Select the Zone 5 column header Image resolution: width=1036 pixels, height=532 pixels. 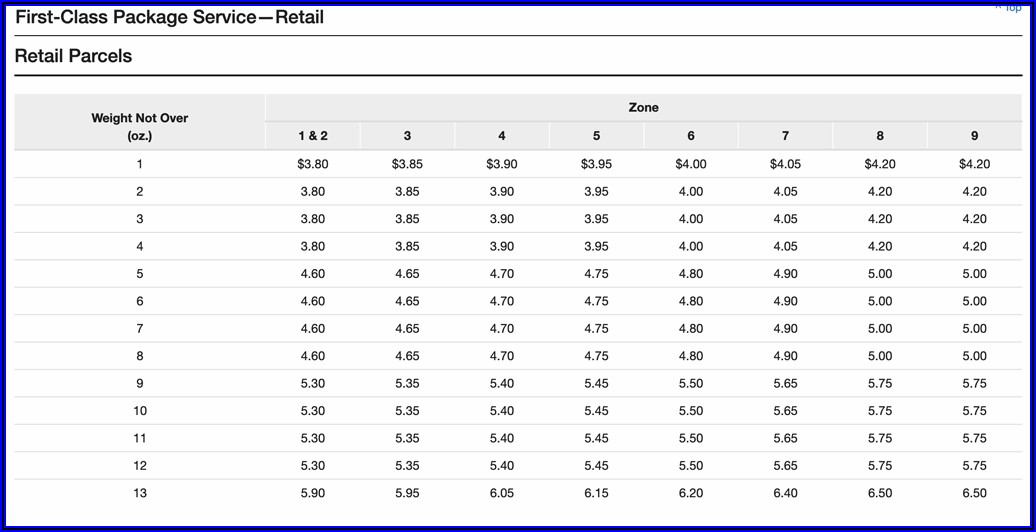tap(596, 136)
